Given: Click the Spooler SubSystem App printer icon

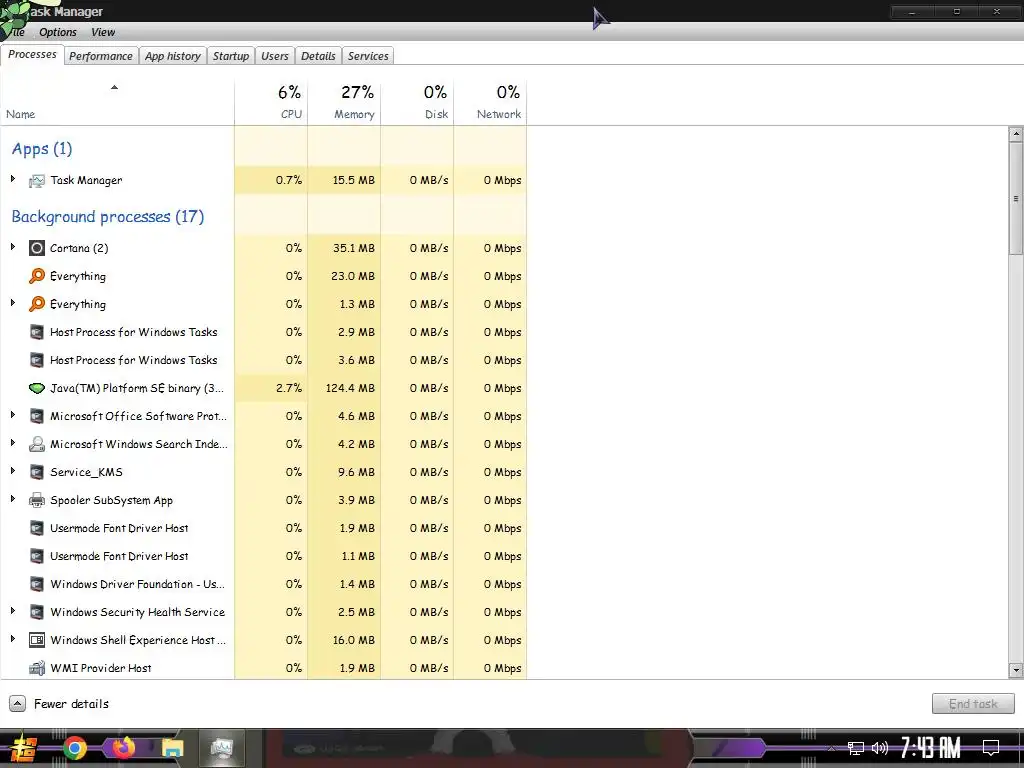Looking at the screenshot, I should pyautogui.click(x=37, y=500).
